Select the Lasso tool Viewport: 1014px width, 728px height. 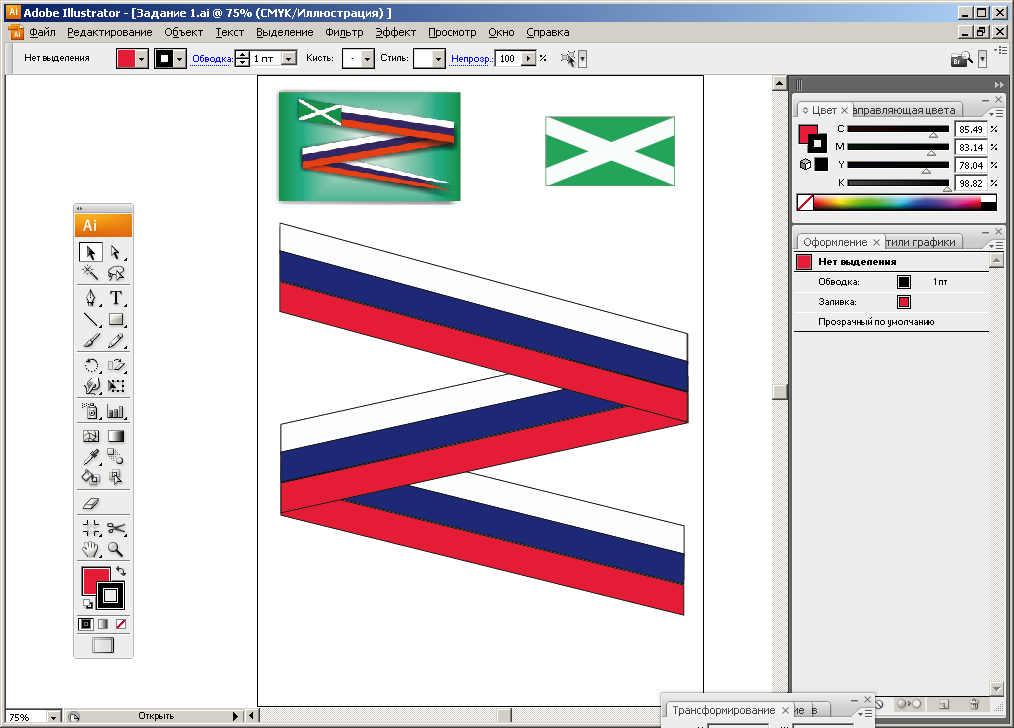click(x=116, y=273)
